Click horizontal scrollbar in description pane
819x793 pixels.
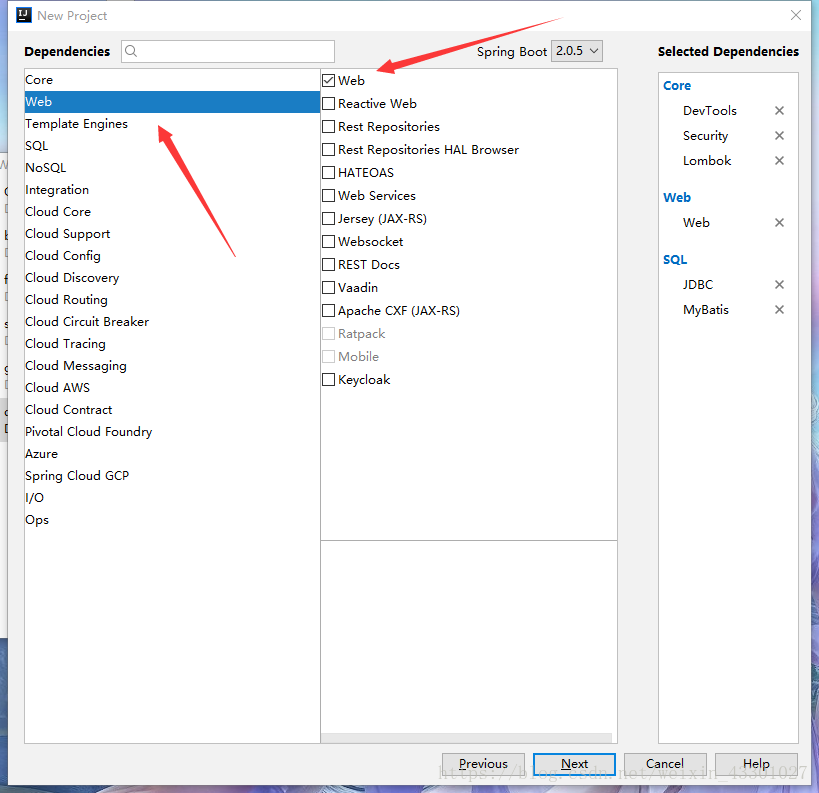pos(466,738)
